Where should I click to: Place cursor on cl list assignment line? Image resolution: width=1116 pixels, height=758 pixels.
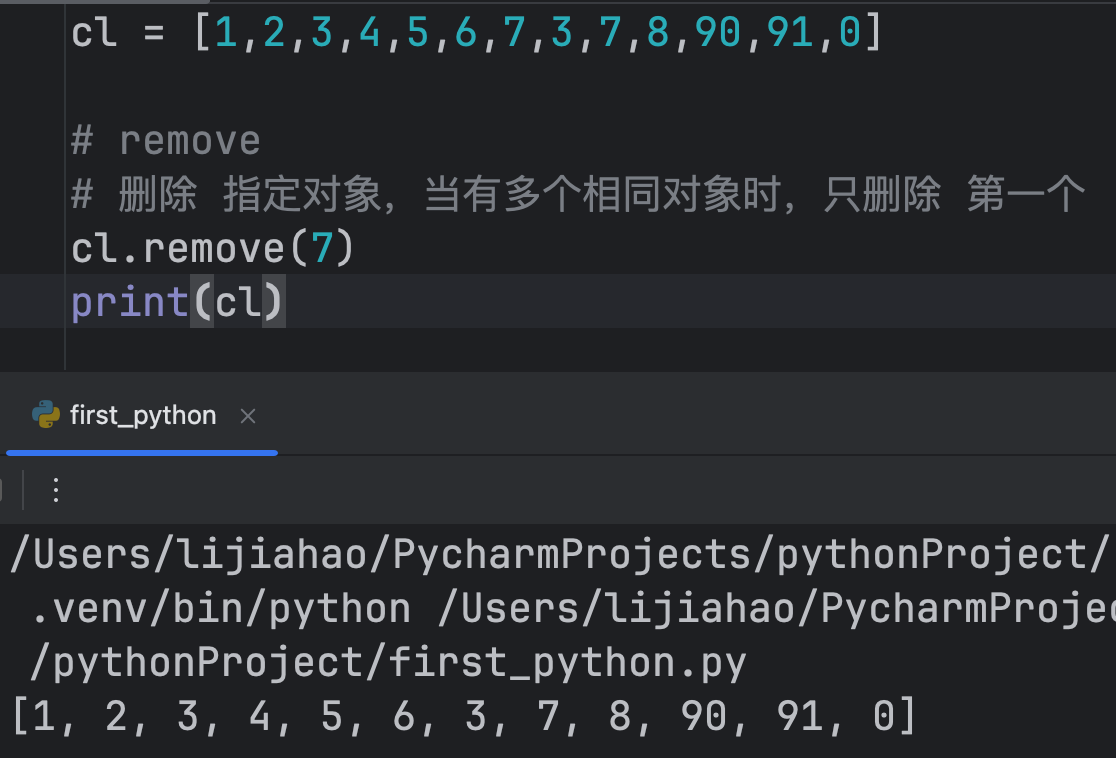click(x=477, y=33)
